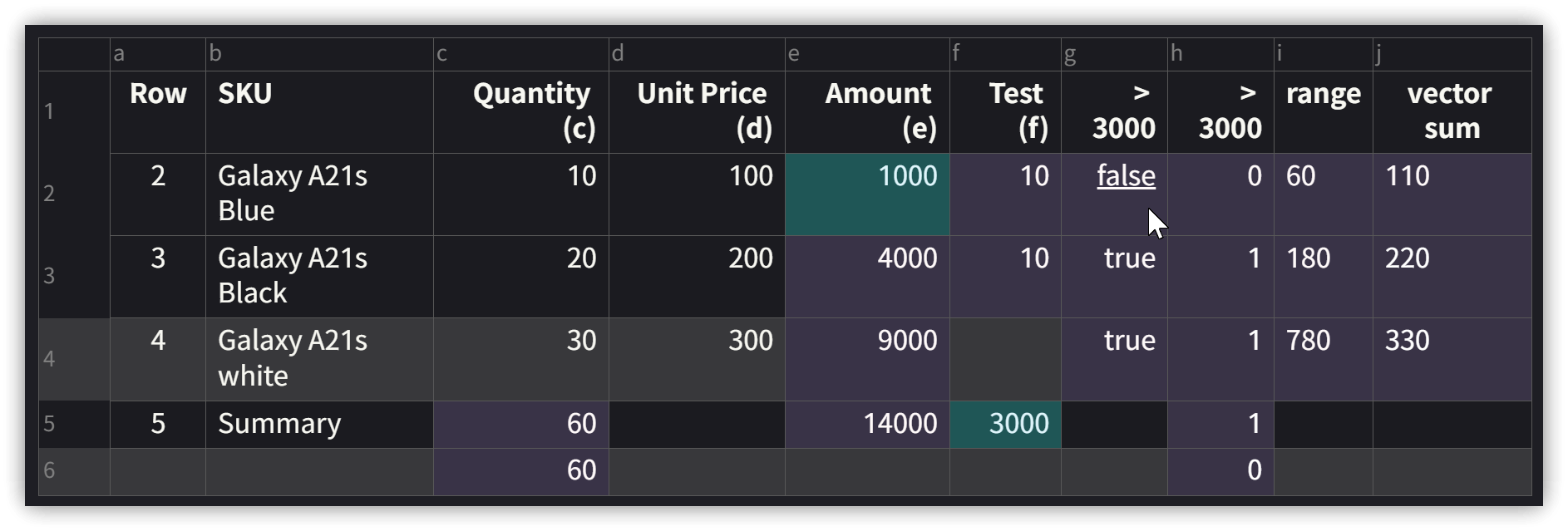Click the 'range' header cell

pyautogui.click(x=1324, y=112)
